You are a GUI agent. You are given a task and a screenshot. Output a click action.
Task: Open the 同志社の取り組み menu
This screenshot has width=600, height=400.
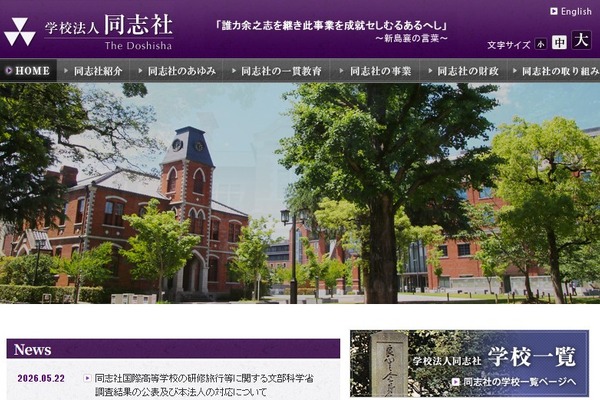pyautogui.click(x=554, y=71)
